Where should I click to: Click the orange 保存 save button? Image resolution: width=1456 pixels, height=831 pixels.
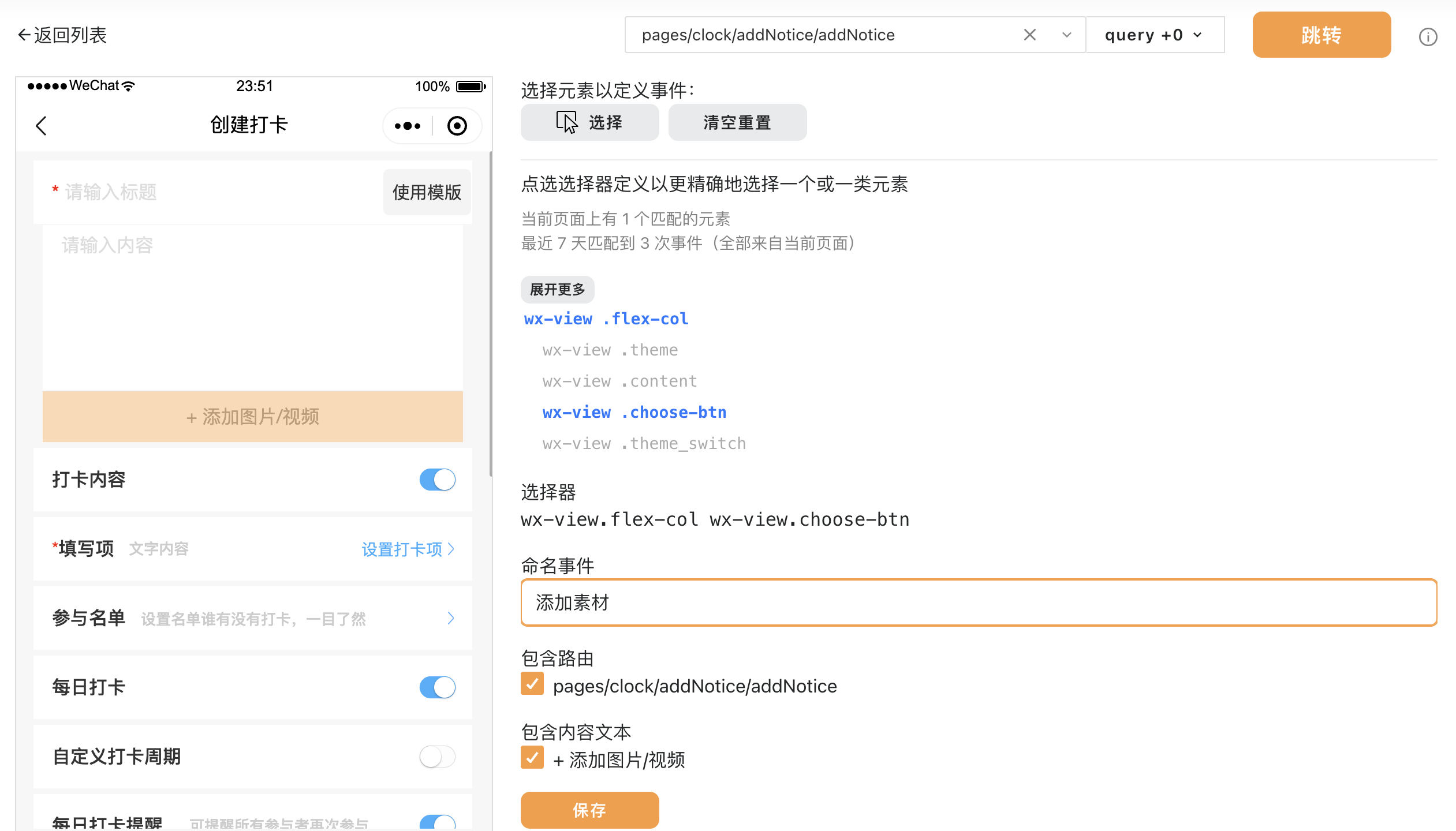589,810
